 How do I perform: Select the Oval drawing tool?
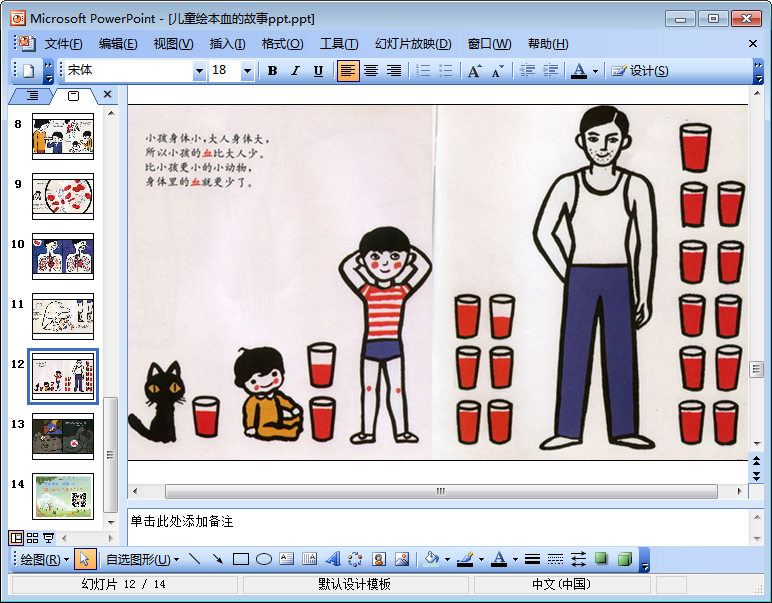click(x=264, y=559)
